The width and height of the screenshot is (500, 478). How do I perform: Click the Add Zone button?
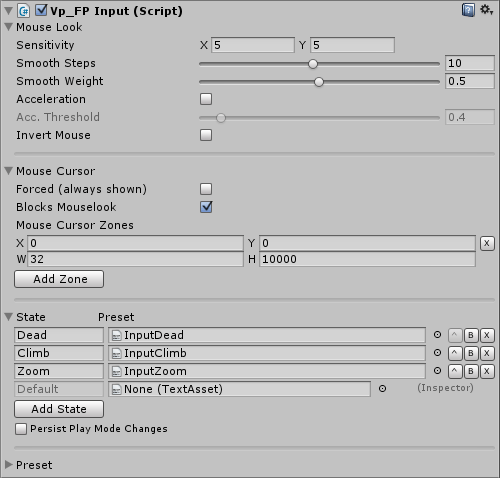[59, 279]
